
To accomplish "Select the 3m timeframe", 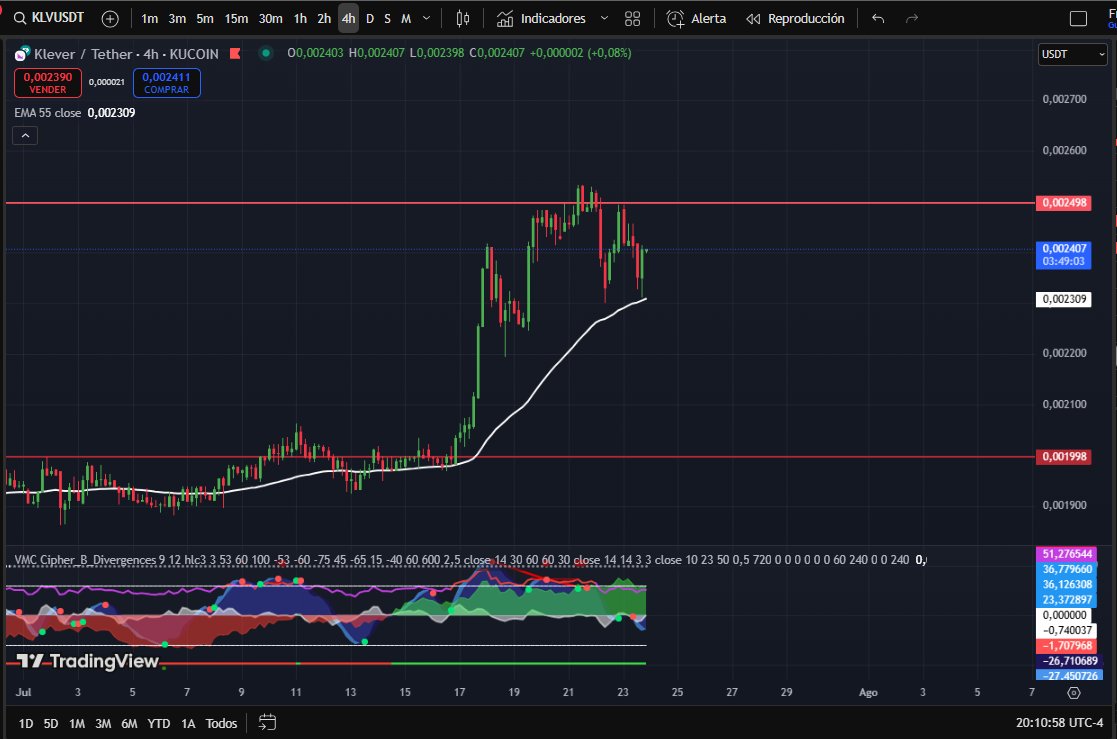I will (177, 19).
